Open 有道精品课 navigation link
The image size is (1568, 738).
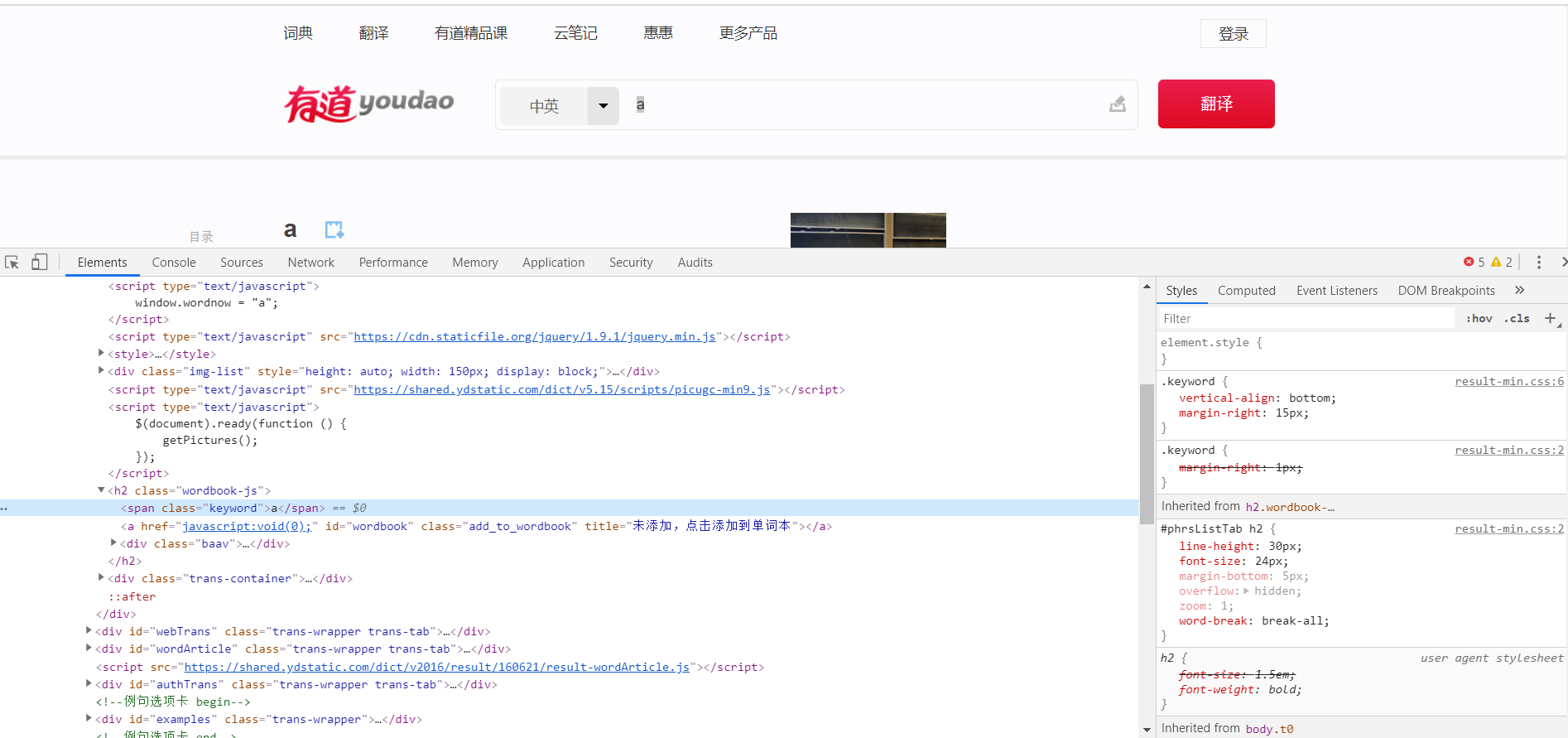471,33
